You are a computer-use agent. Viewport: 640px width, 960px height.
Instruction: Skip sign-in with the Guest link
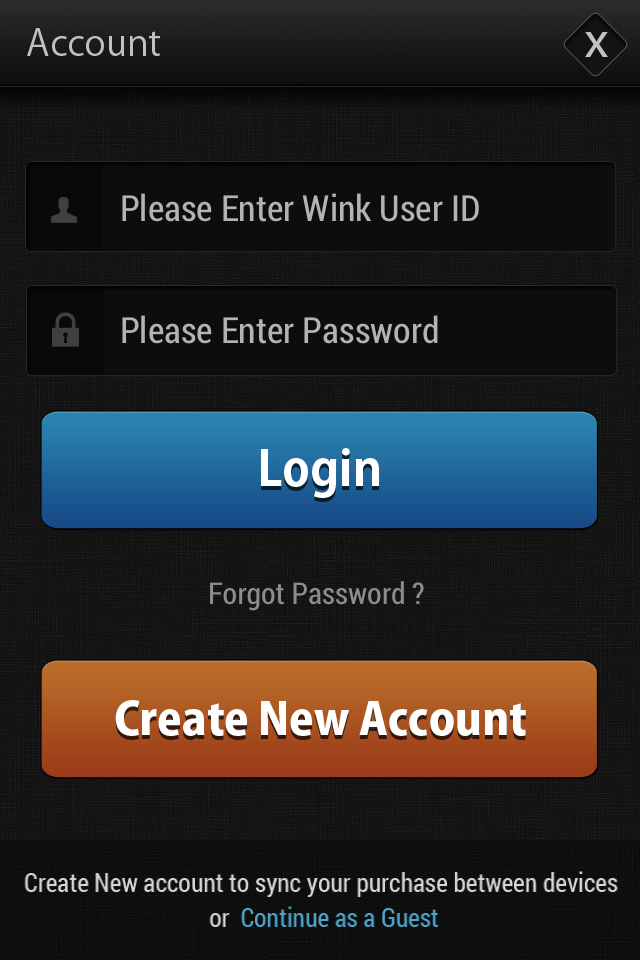[339, 918]
